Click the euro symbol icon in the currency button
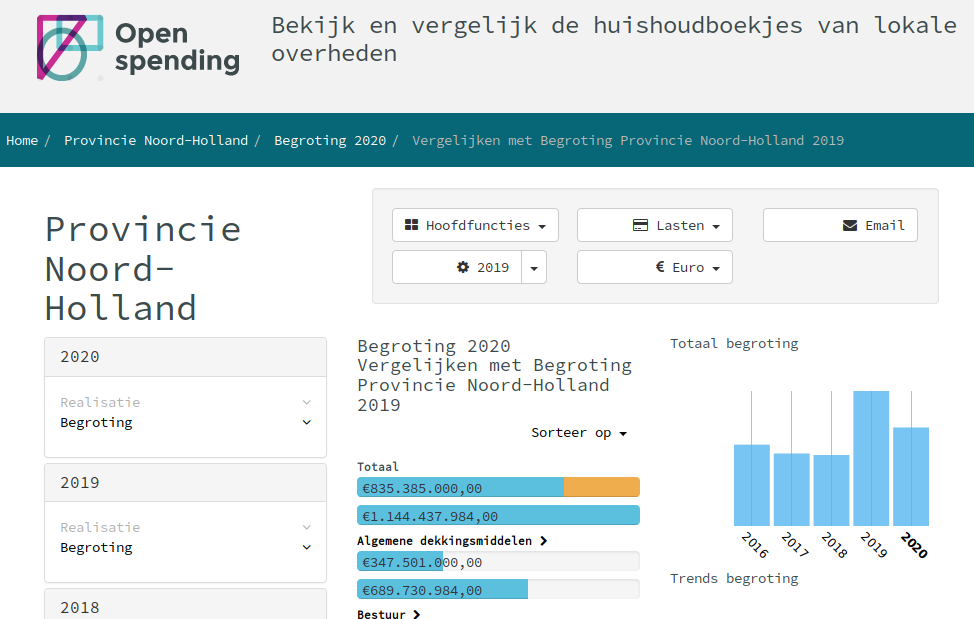Image resolution: width=974 pixels, height=619 pixels. coord(659,267)
